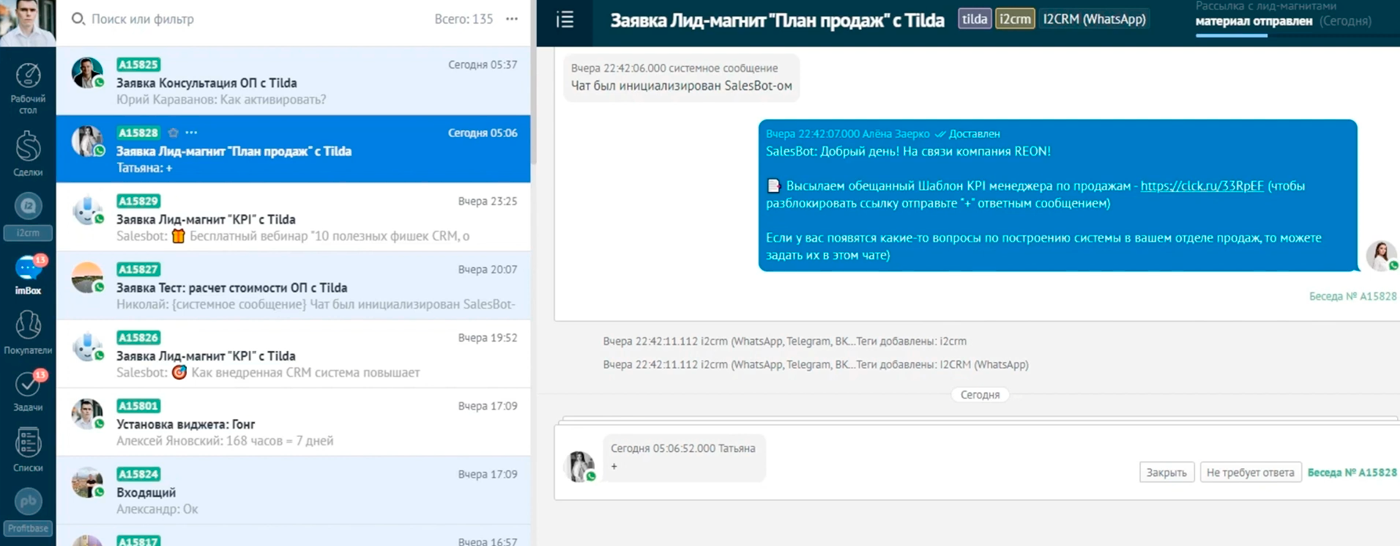Click the Не требует ответа button
Image resolution: width=1400 pixels, height=546 pixels.
1250,472
